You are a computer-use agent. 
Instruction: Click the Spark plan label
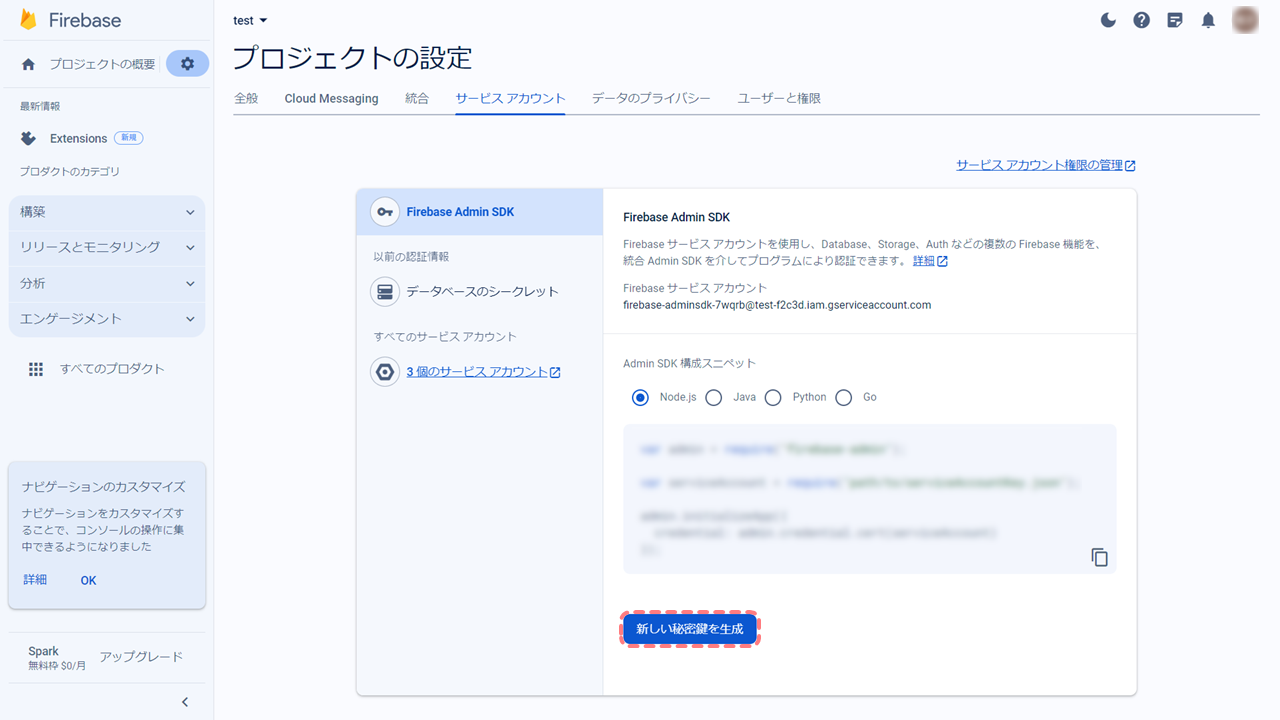[x=43, y=651]
